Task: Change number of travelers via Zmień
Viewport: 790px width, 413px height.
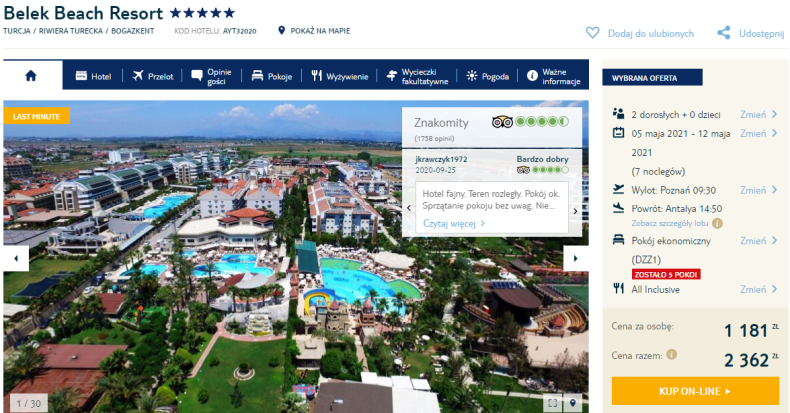Action: pos(759,114)
